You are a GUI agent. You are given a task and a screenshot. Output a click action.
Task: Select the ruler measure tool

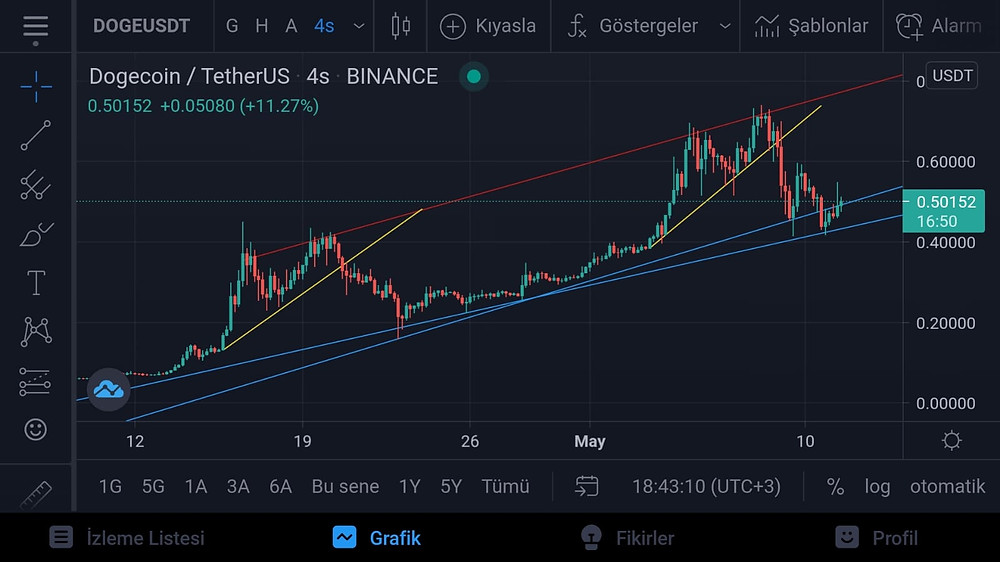(x=36, y=494)
